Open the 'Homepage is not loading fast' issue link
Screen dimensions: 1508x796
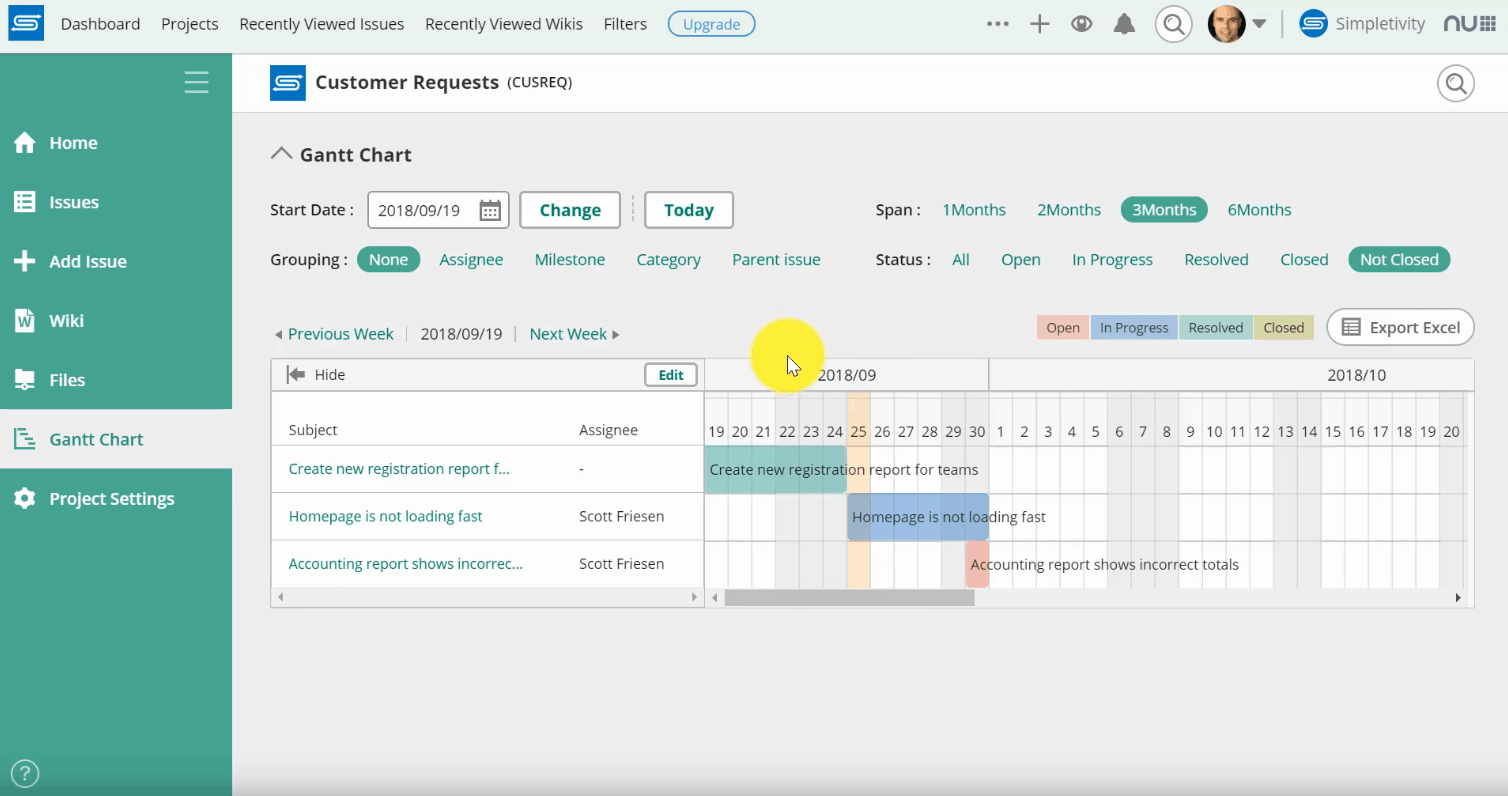click(385, 517)
